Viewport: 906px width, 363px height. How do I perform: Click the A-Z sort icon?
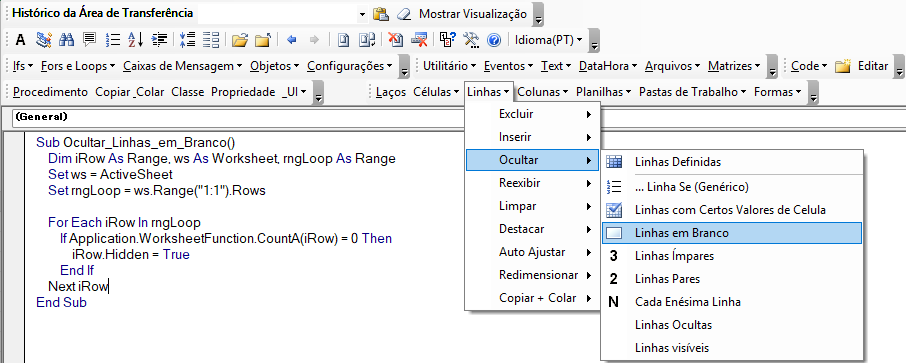pyautogui.click(x=136, y=40)
